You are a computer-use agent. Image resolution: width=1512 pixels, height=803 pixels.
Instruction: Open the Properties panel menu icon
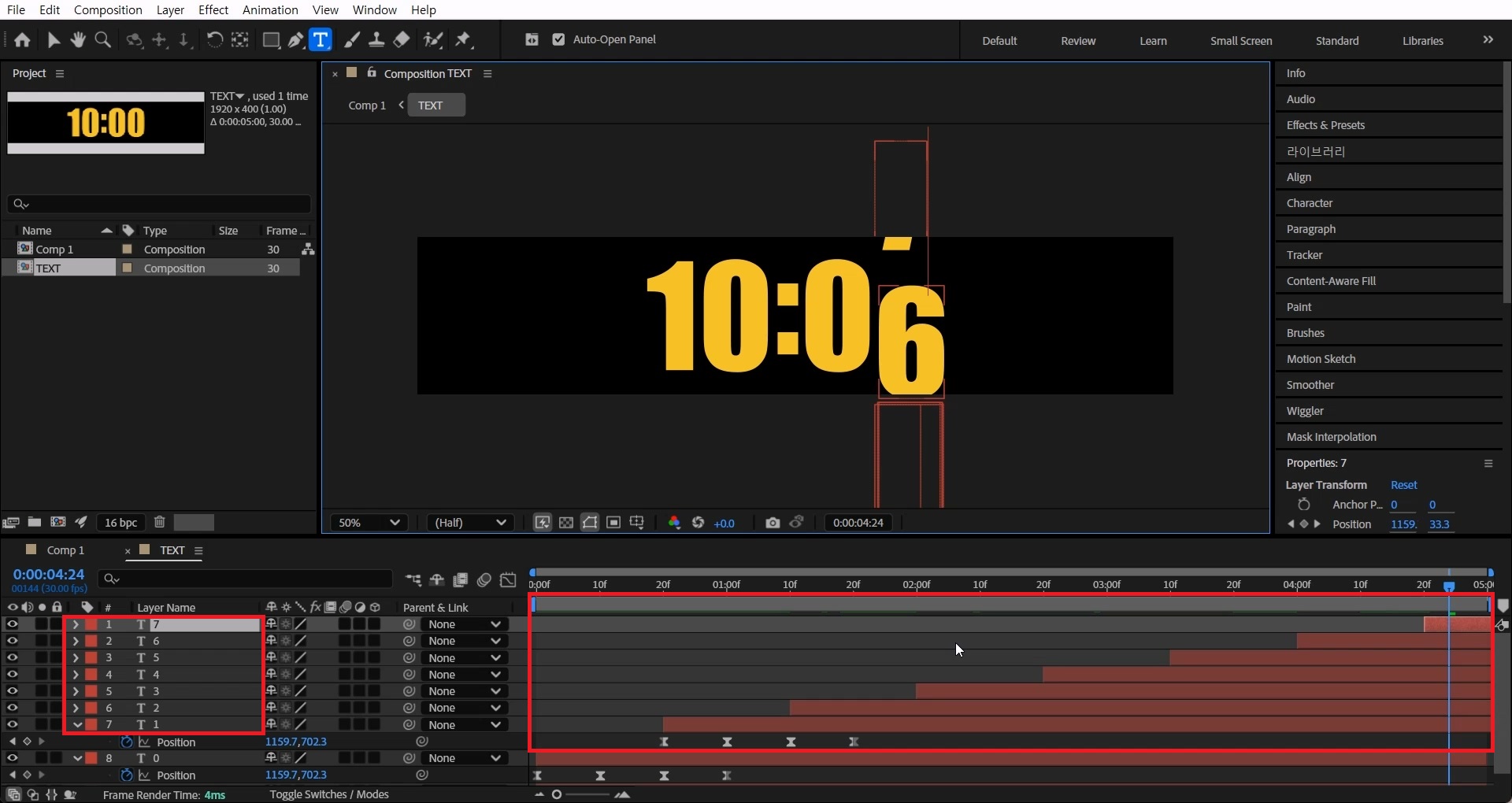coord(1488,463)
